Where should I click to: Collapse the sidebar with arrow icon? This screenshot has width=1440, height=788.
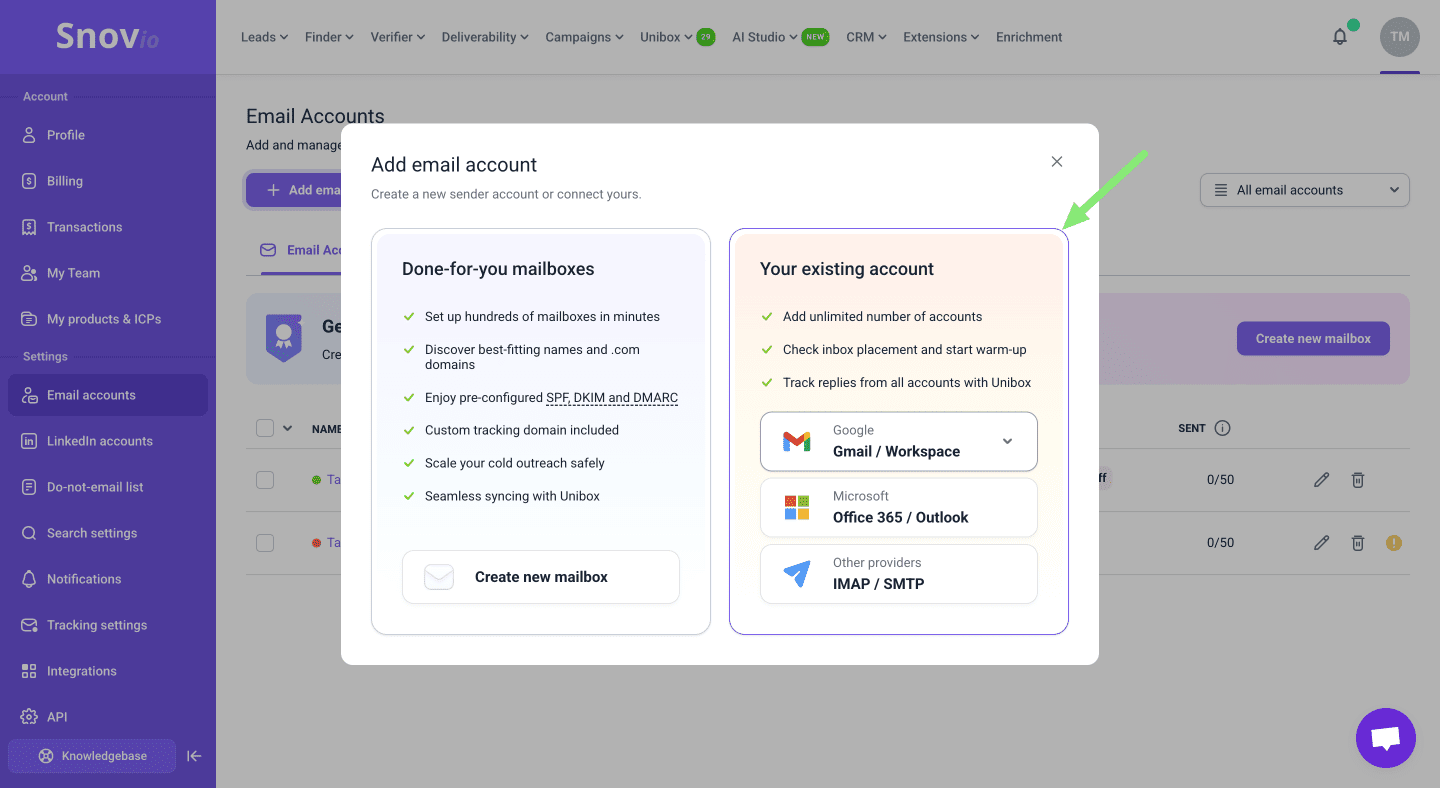click(x=194, y=756)
